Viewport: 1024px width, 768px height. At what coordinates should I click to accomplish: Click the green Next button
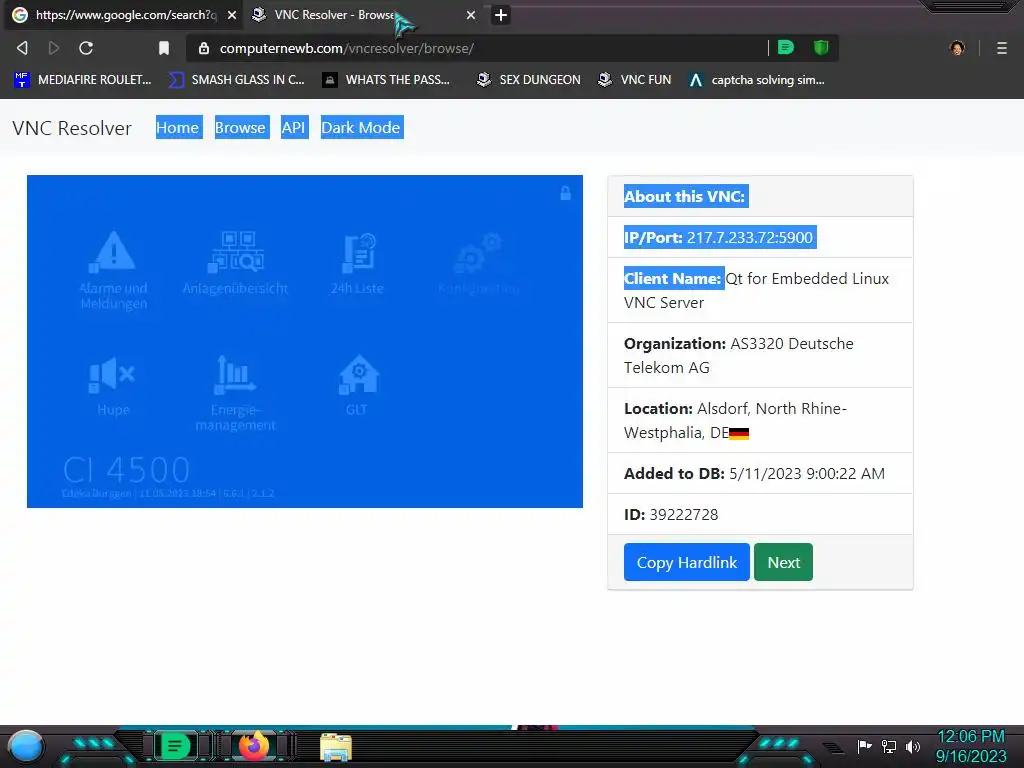click(x=783, y=562)
